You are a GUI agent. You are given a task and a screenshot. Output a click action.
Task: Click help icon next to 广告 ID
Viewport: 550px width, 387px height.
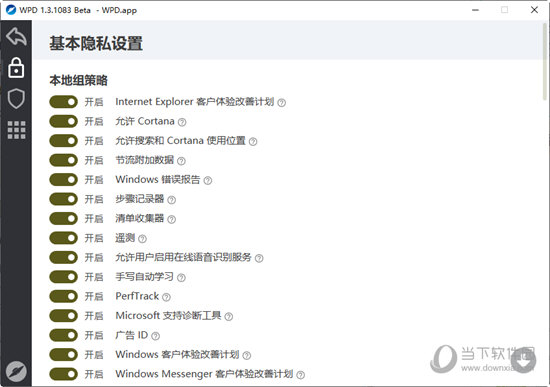pos(155,336)
